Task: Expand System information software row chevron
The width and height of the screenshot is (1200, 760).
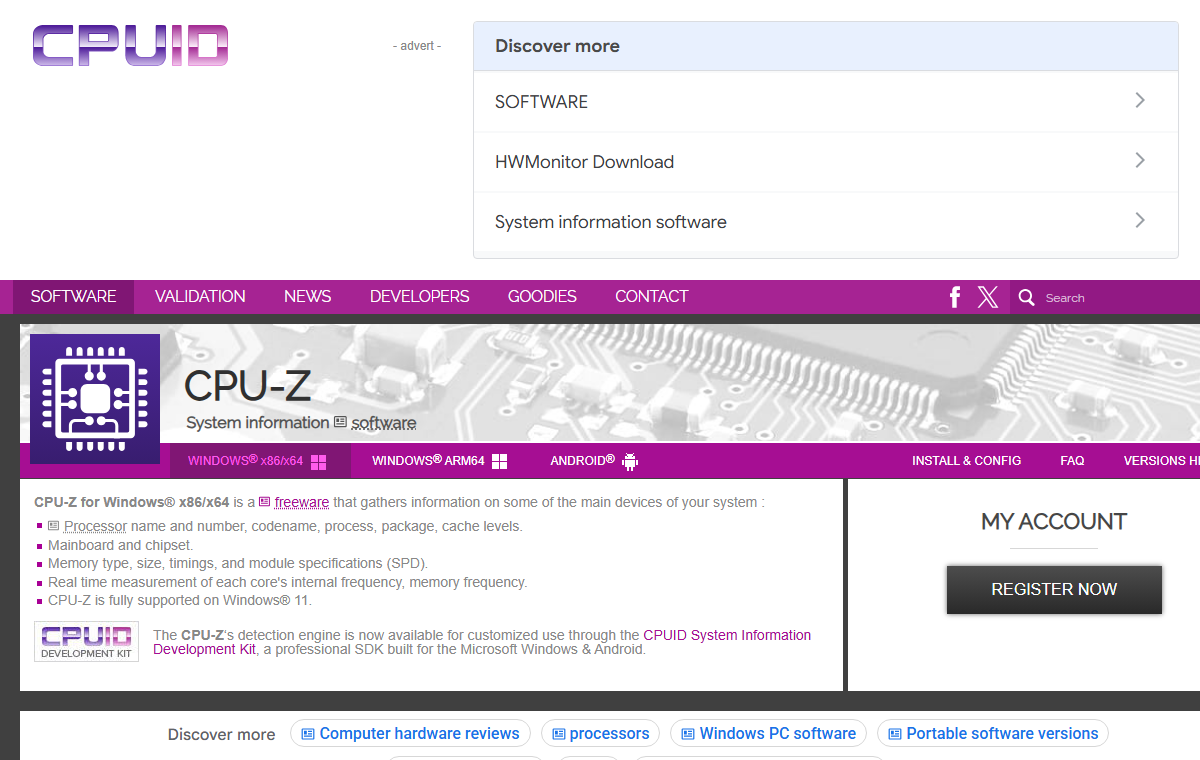Action: (1140, 221)
